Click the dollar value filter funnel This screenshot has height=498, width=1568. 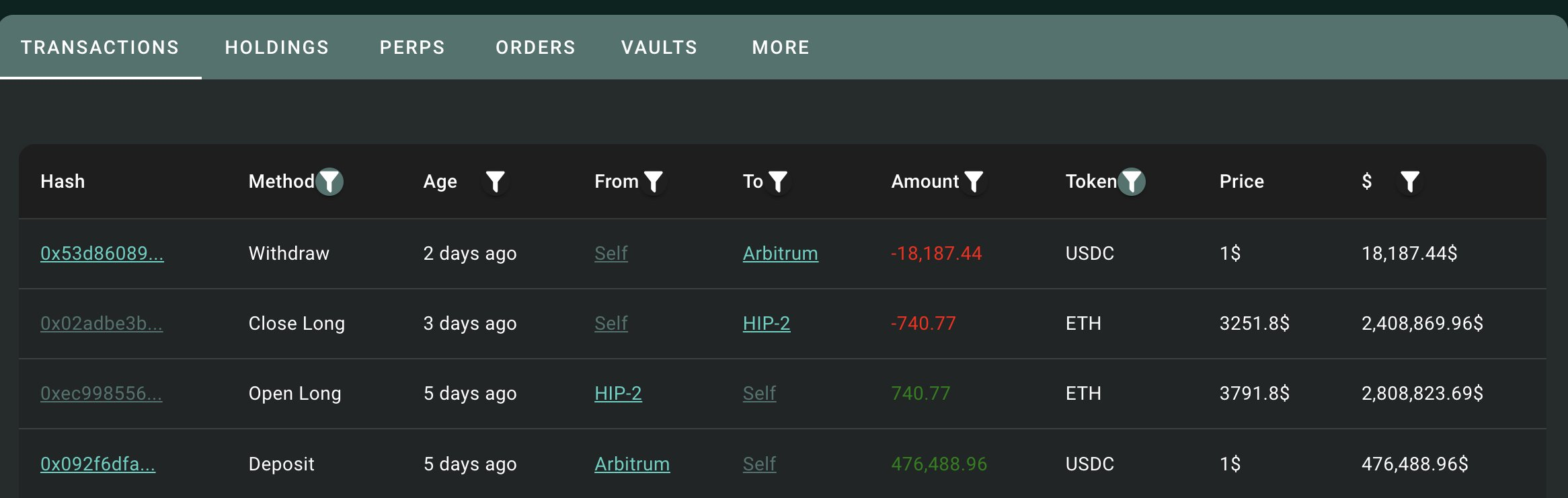point(1409,182)
